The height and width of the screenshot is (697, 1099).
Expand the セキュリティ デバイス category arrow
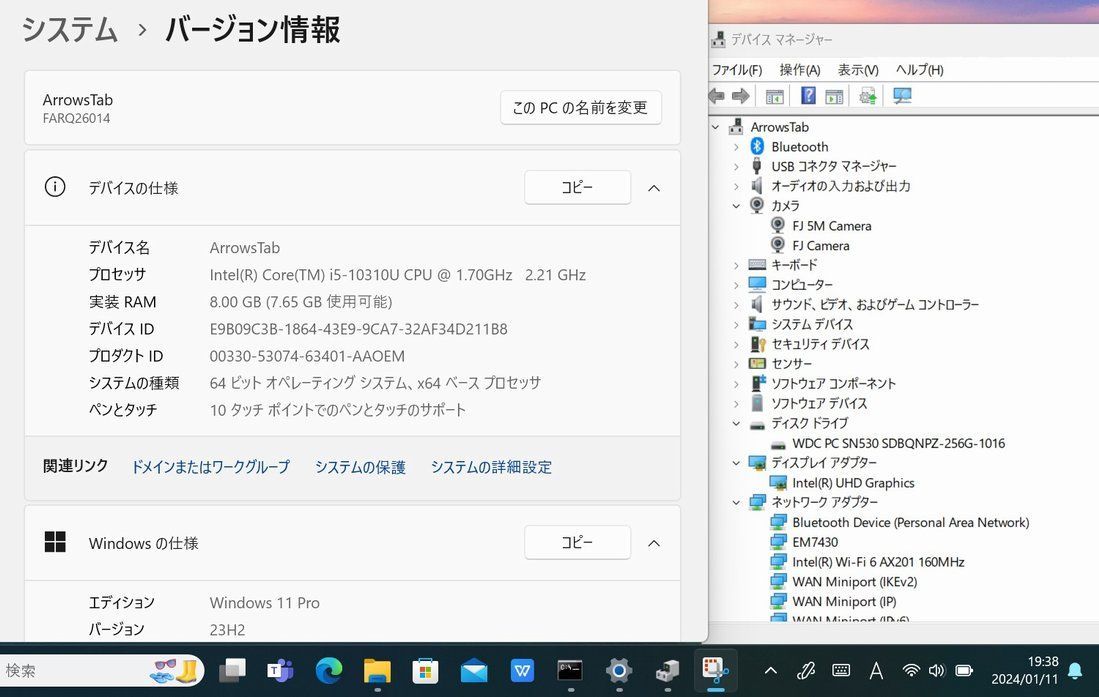(x=736, y=344)
